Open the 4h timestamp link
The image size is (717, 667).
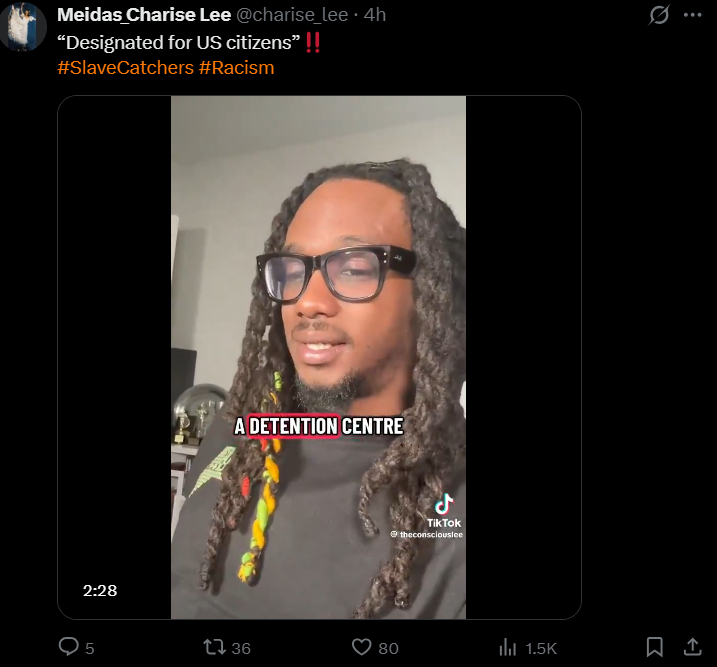click(375, 15)
